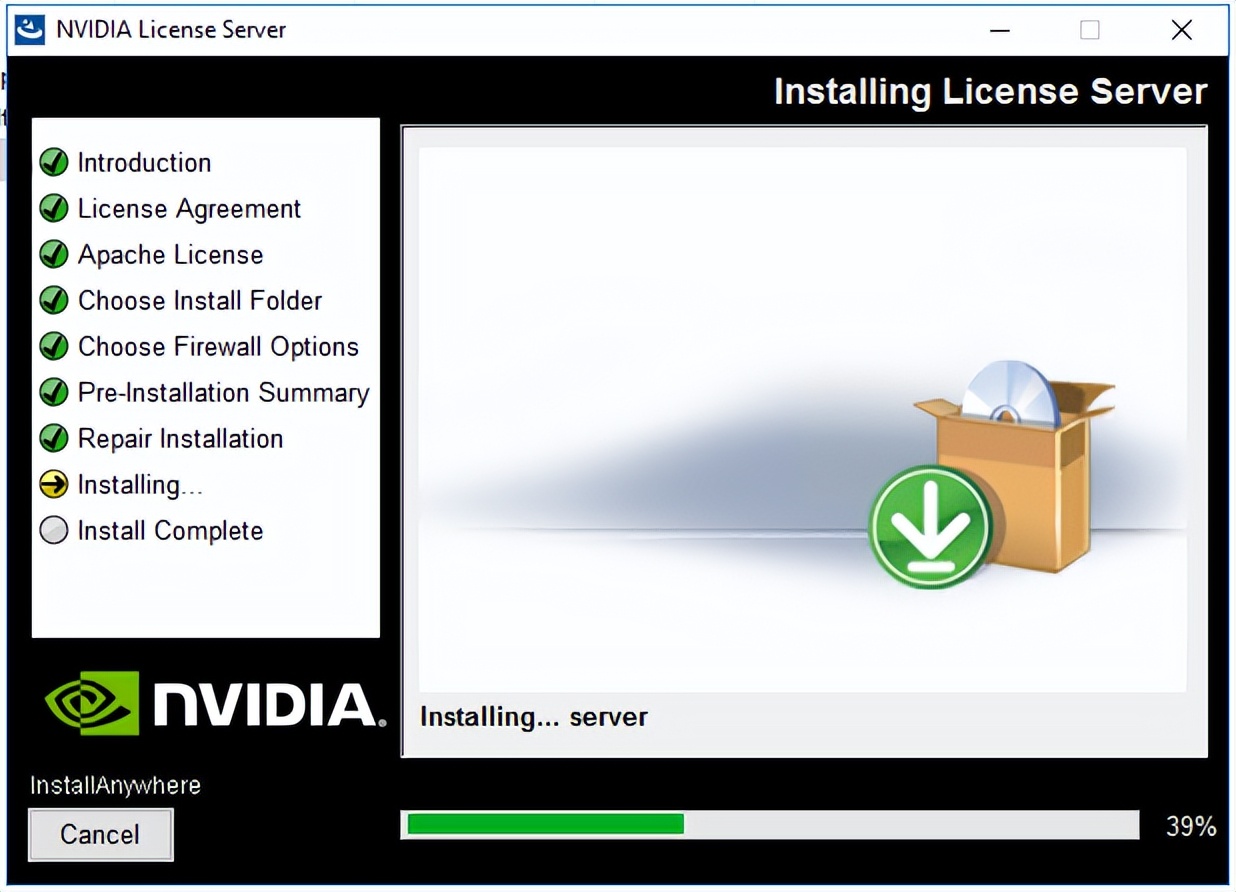Click the checkmark by Choose Install Folder
Image resolution: width=1236 pixels, height=892 pixels.
pos(53,300)
